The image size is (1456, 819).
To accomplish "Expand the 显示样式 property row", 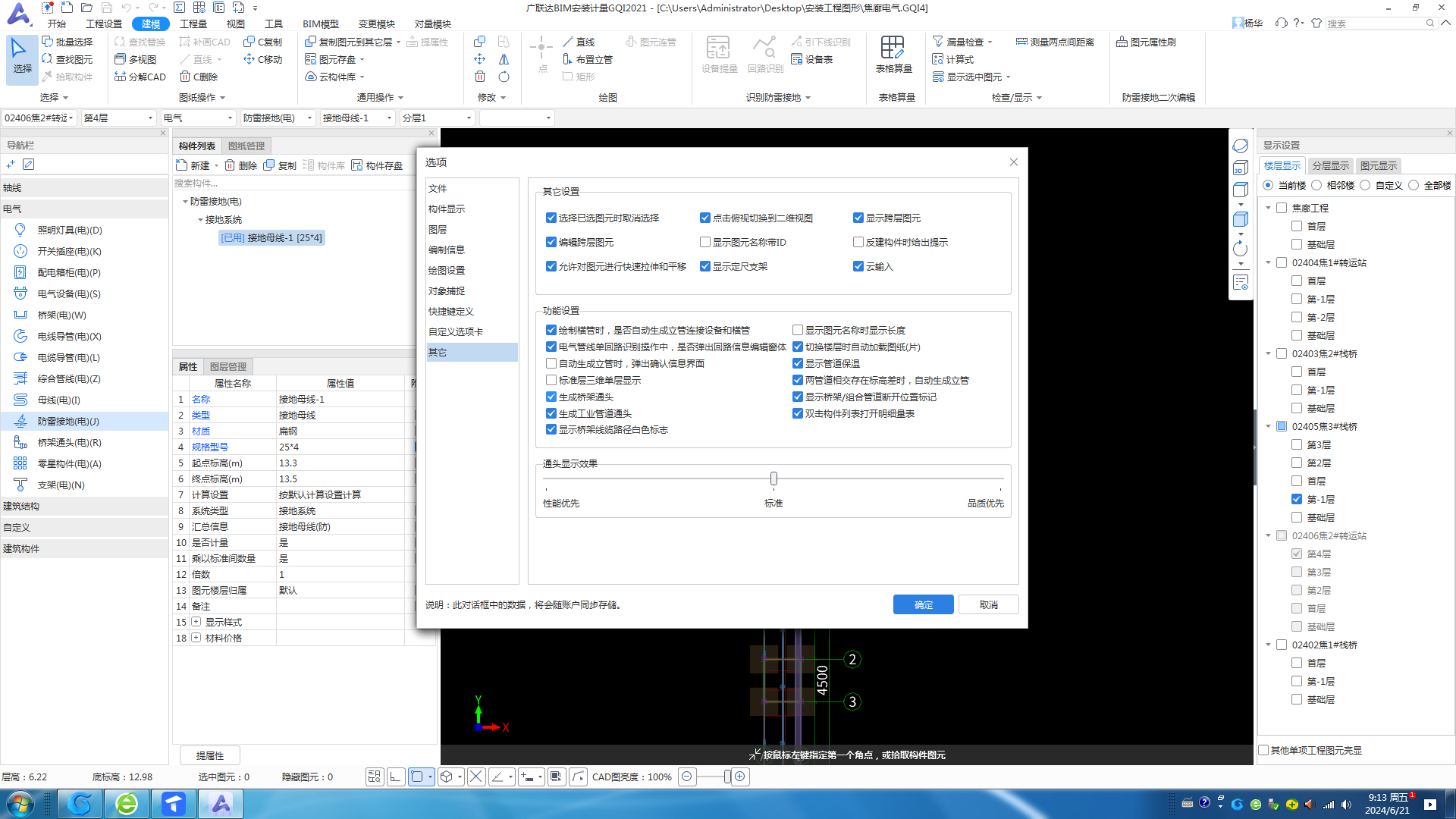I will click(196, 622).
